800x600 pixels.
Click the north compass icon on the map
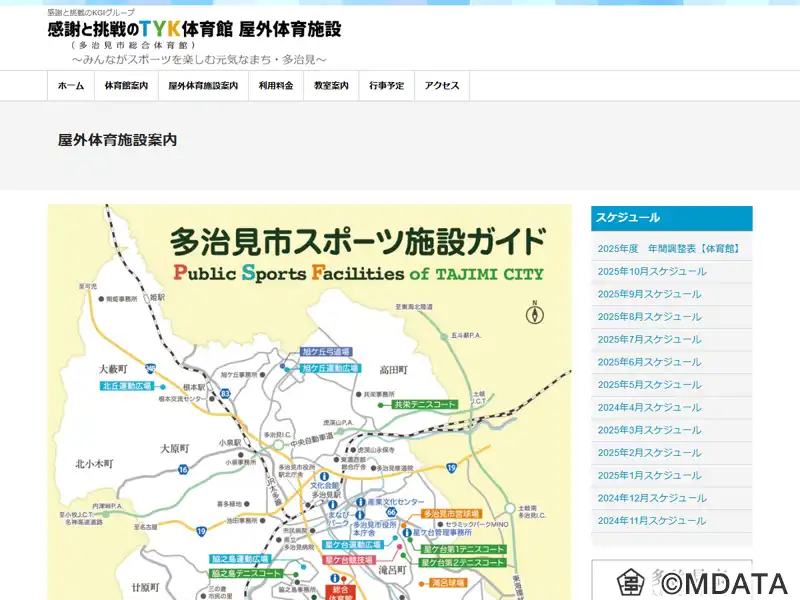click(x=535, y=314)
